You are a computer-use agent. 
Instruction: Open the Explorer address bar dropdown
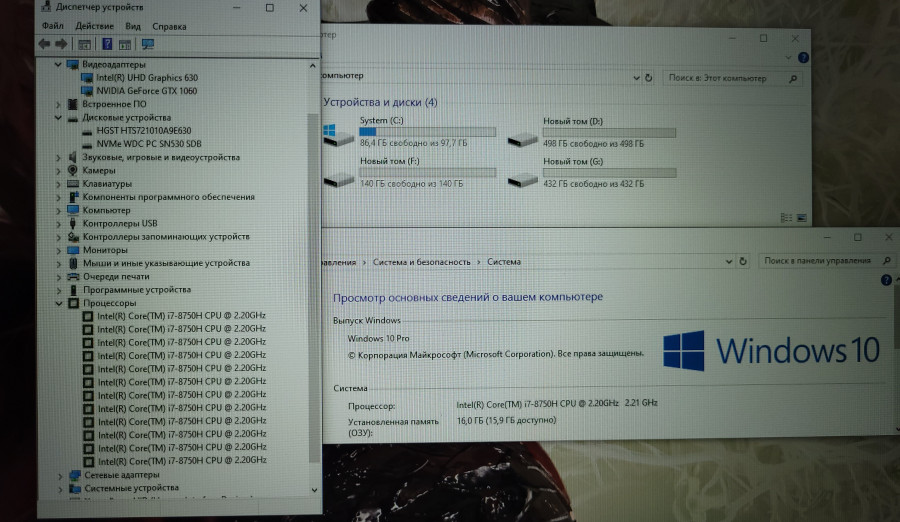coord(636,78)
